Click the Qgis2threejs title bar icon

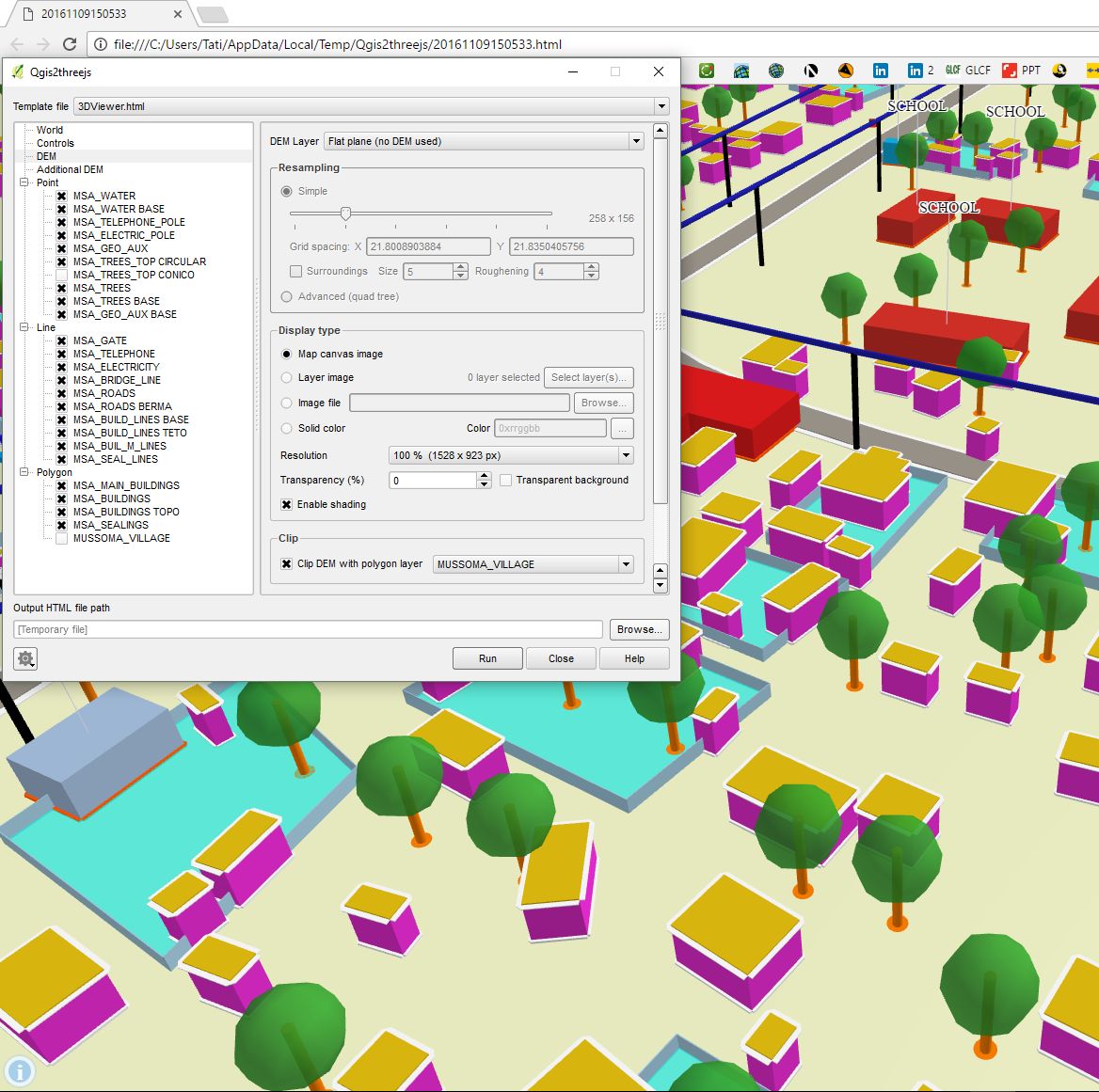(x=18, y=71)
